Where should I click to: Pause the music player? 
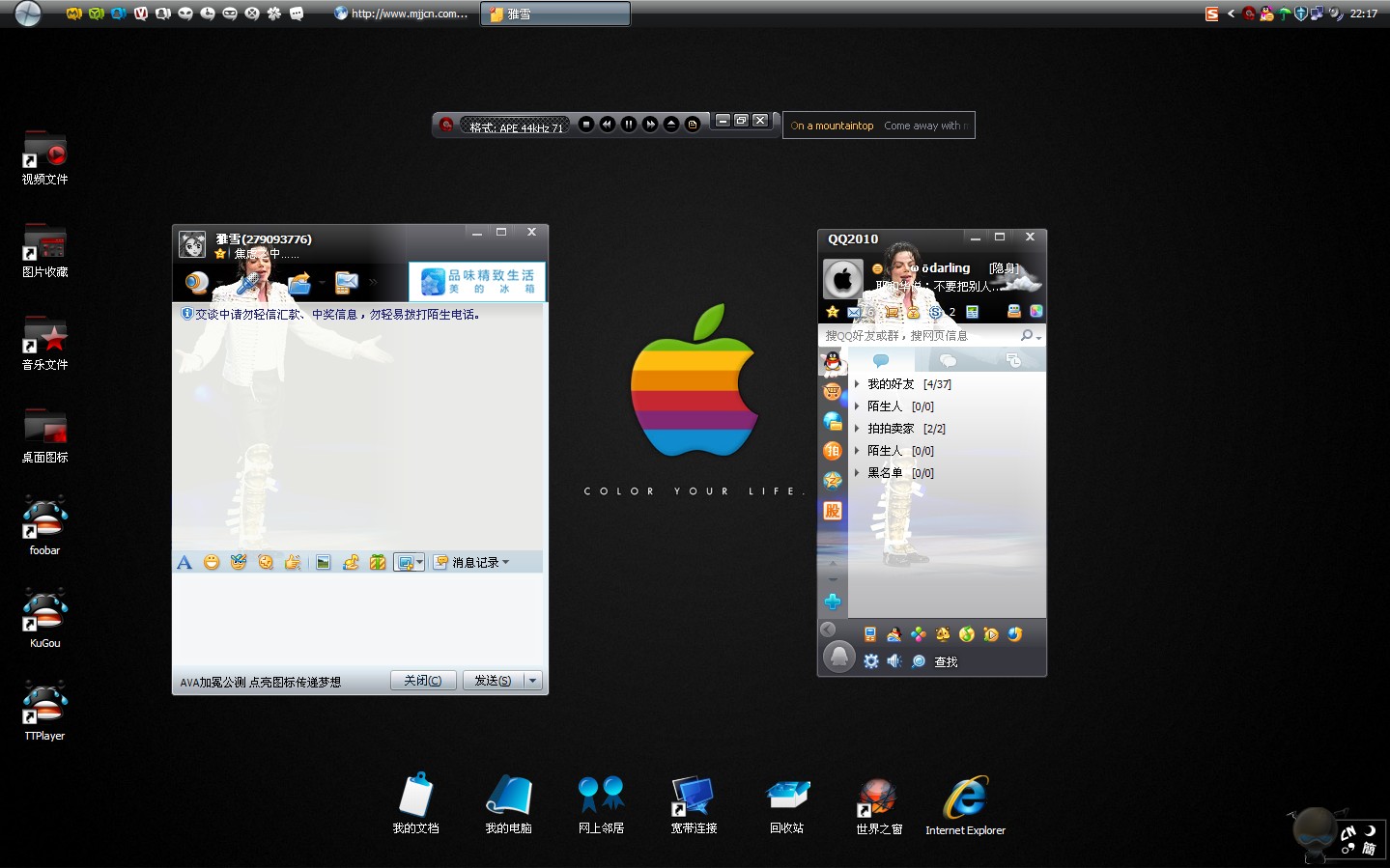click(629, 124)
